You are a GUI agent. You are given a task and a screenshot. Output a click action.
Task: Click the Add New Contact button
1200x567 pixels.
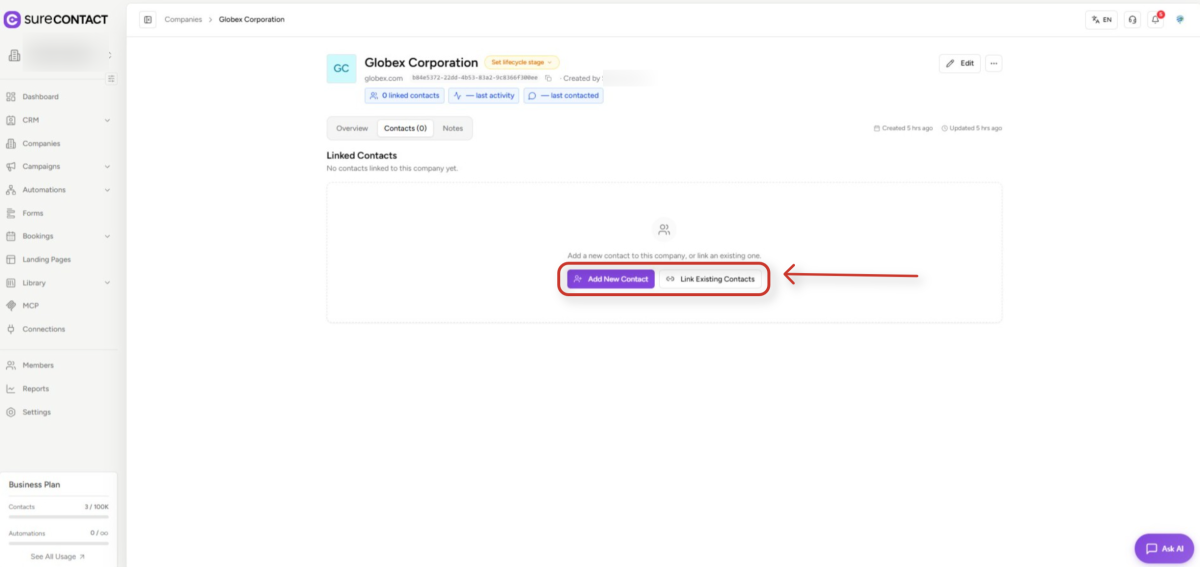(x=611, y=279)
